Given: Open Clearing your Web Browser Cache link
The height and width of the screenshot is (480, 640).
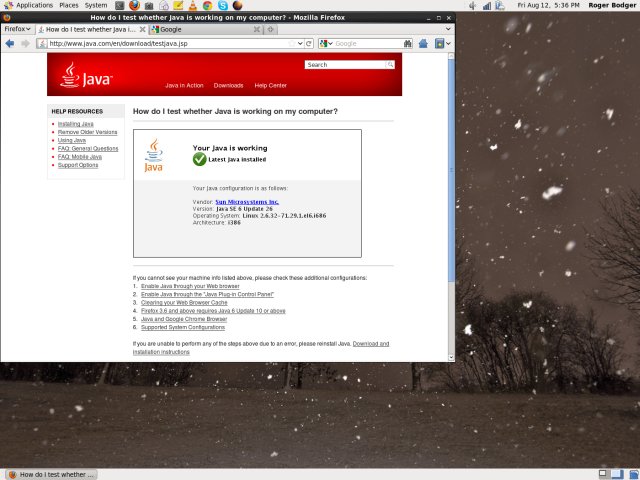Looking at the screenshot, I should click(x=184, y=302).
